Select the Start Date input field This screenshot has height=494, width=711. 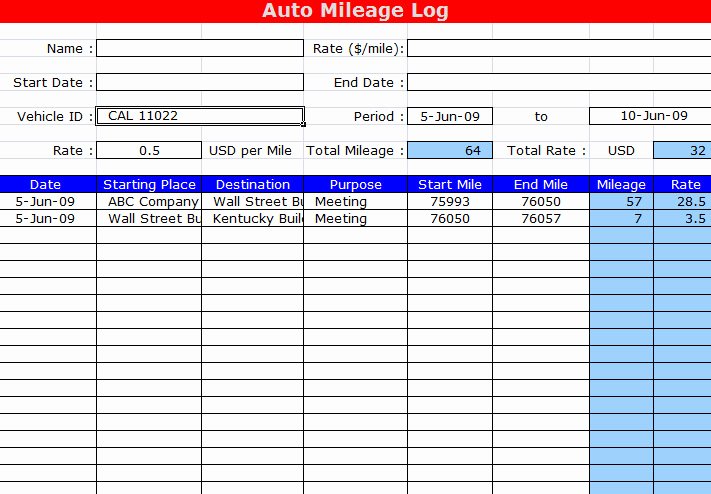(200, 82)
